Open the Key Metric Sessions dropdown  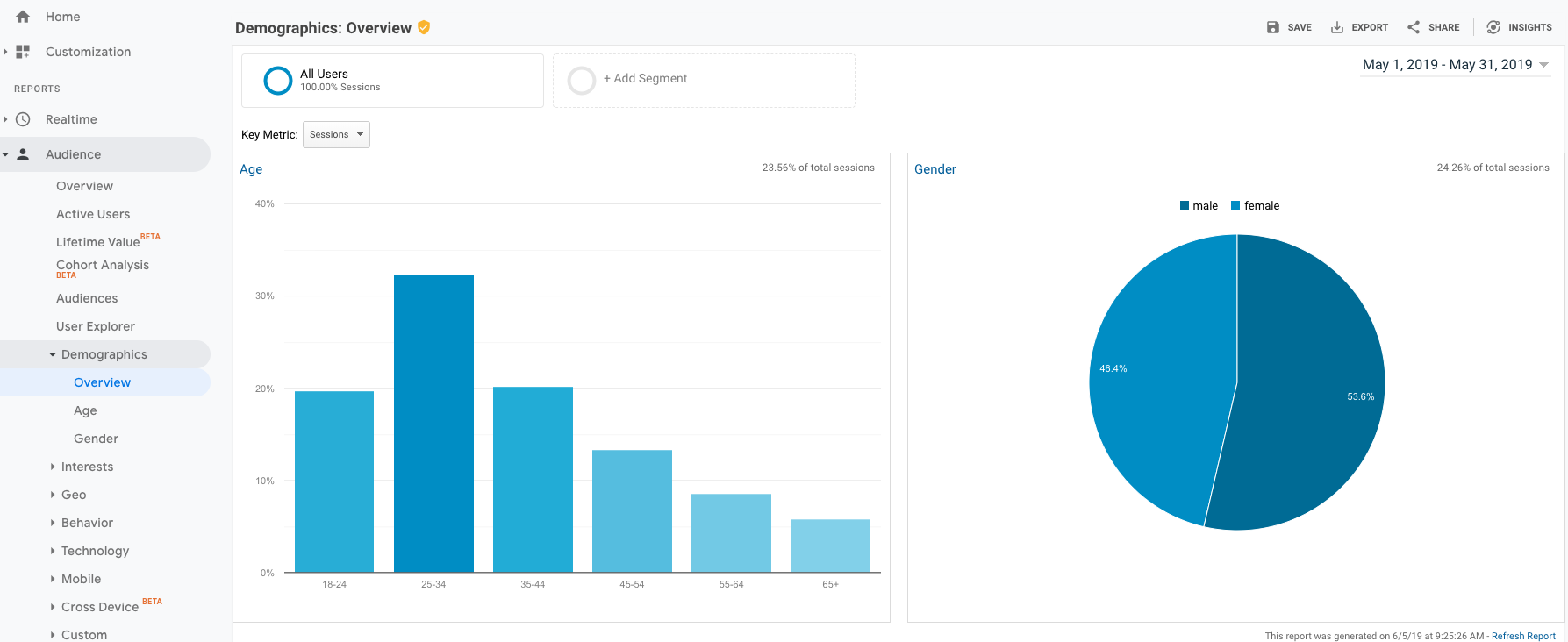[336, 134]
